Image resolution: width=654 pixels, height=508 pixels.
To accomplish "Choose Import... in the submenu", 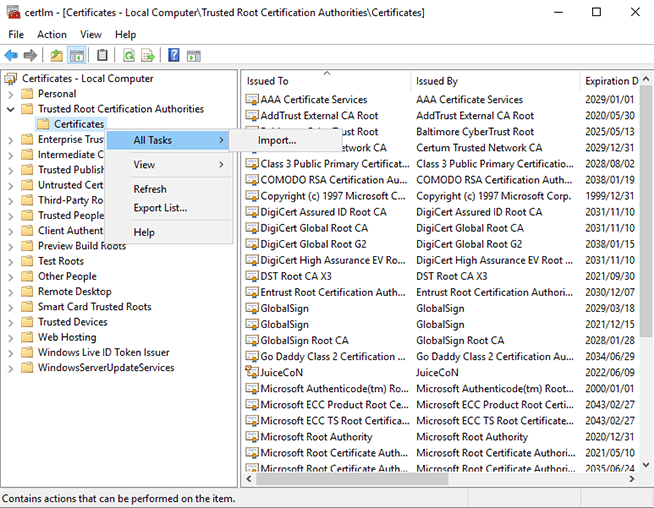I will 286,140.
